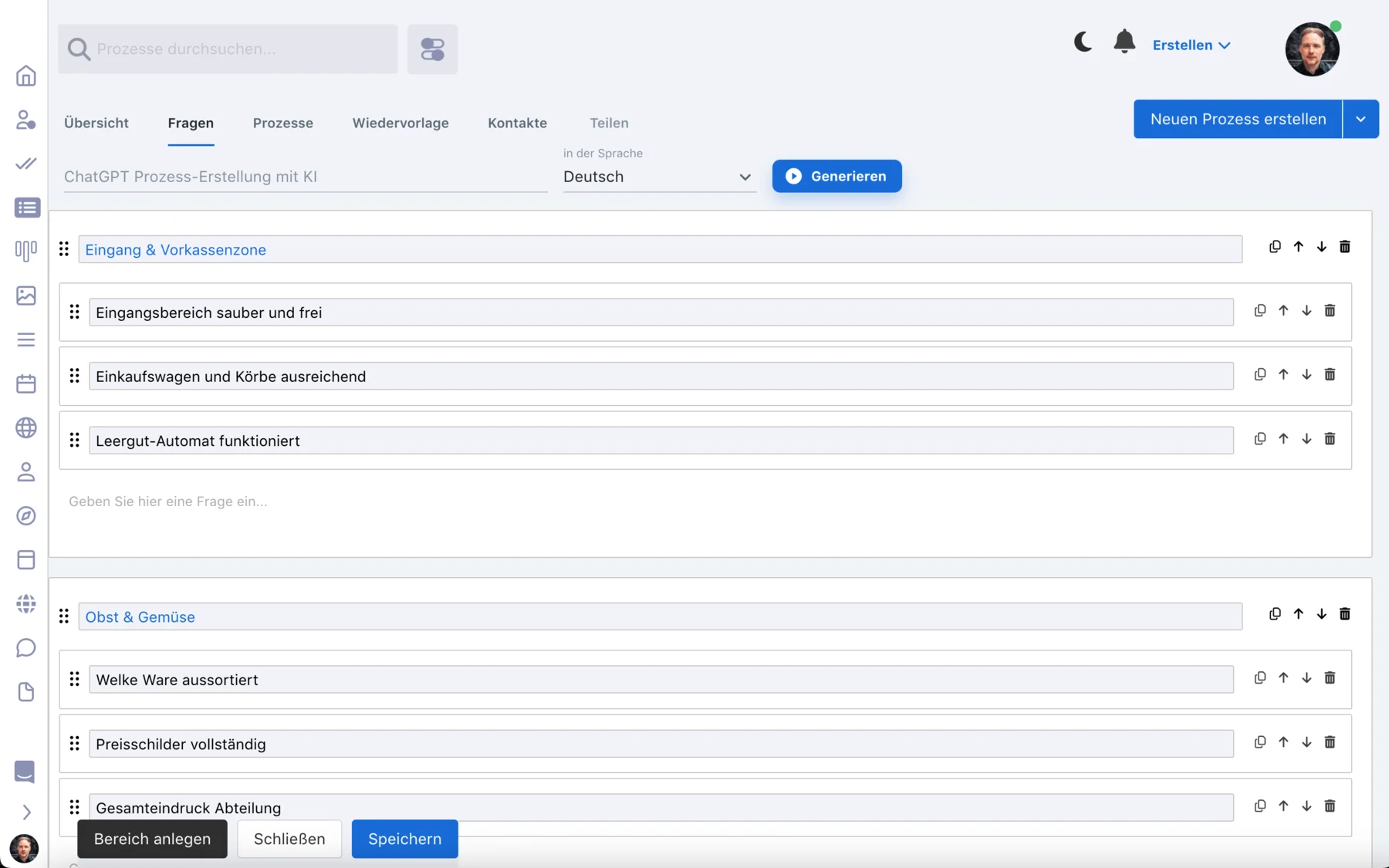
Task: Click drag handle of Obst & Gemüse section
Action: point(64,616)
